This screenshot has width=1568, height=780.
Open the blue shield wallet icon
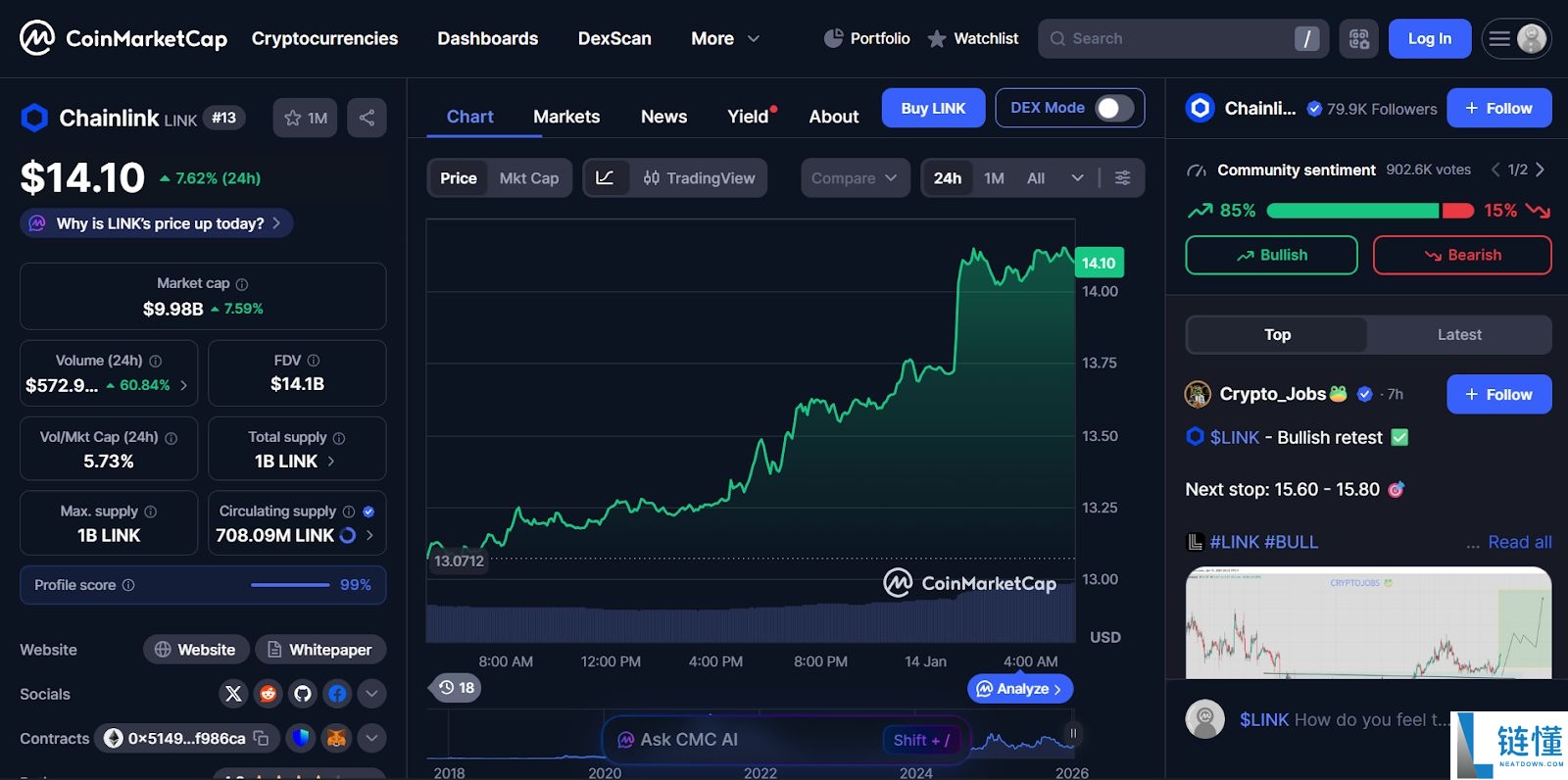tap(301, 738)
